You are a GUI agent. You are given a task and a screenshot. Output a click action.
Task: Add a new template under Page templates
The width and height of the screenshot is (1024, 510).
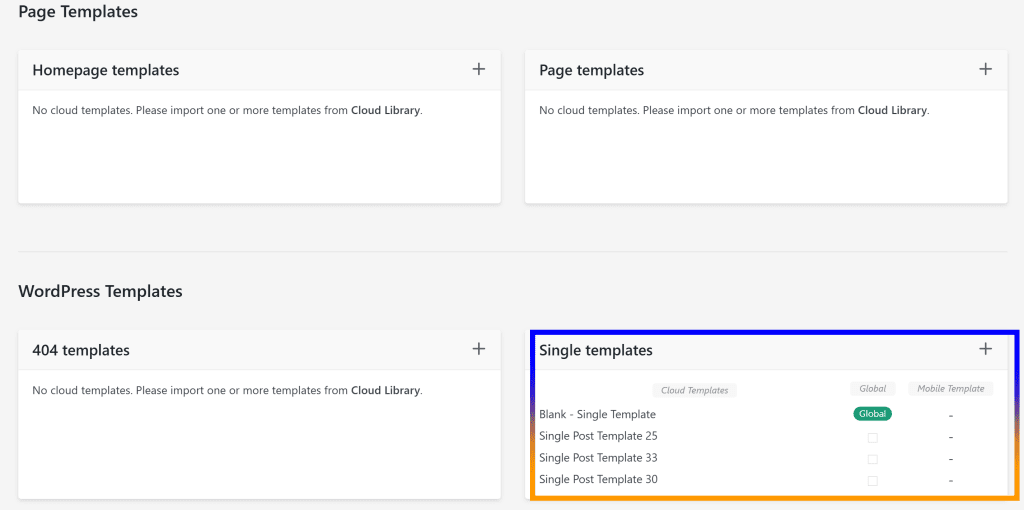click(985, 69)
